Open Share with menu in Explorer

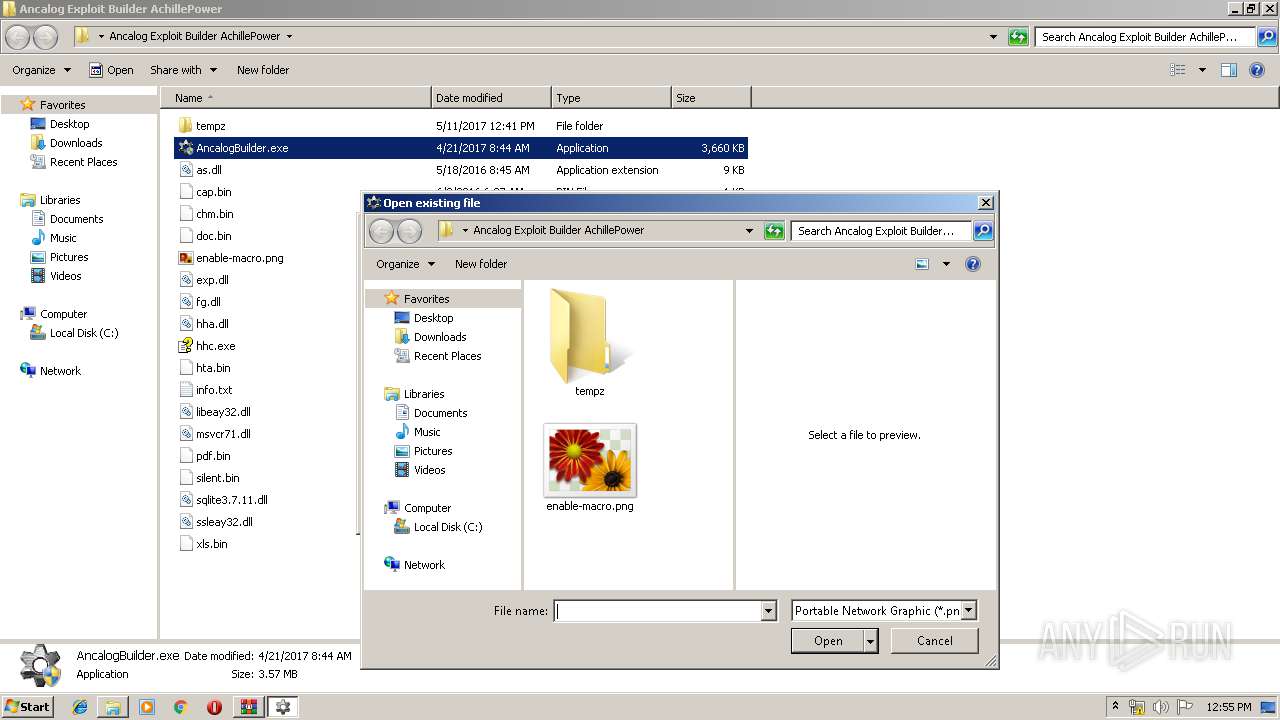coord(183,70)
